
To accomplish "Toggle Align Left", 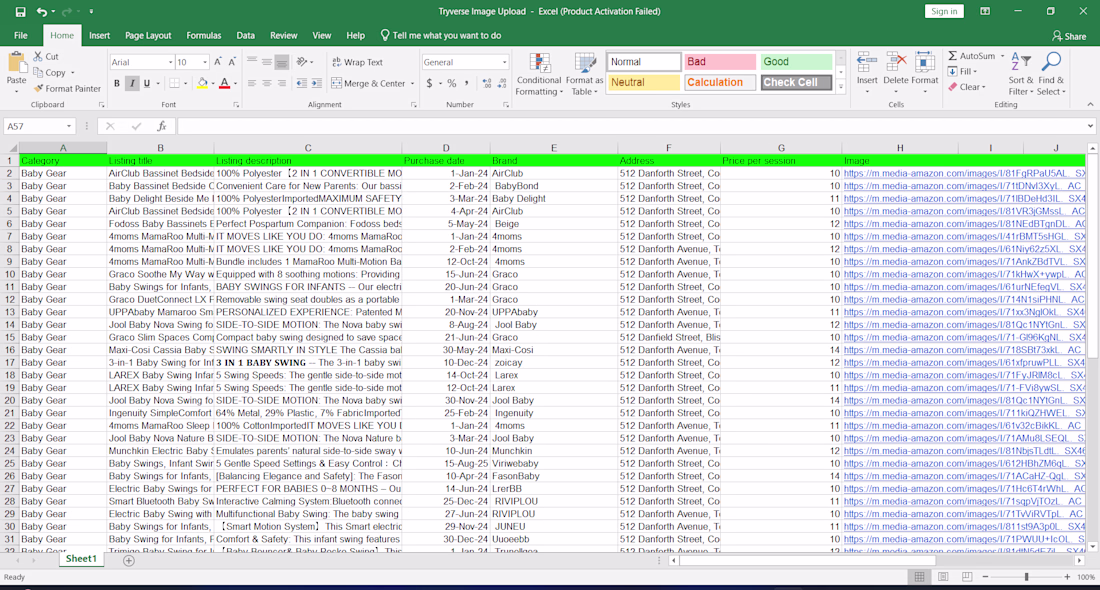I will pyautogui.click(x=252, y=83).
